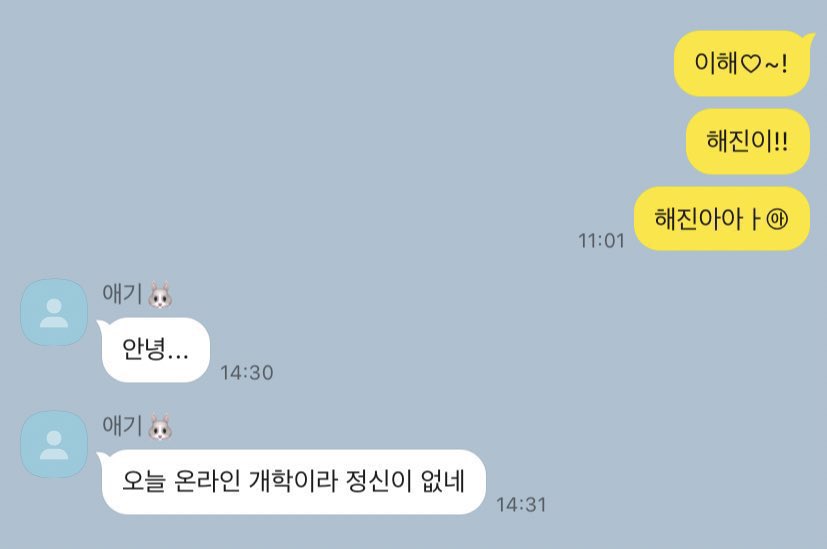Click the word 개학이라 in last message
This screenshot has width=827, height=549.
click(293, 481)
